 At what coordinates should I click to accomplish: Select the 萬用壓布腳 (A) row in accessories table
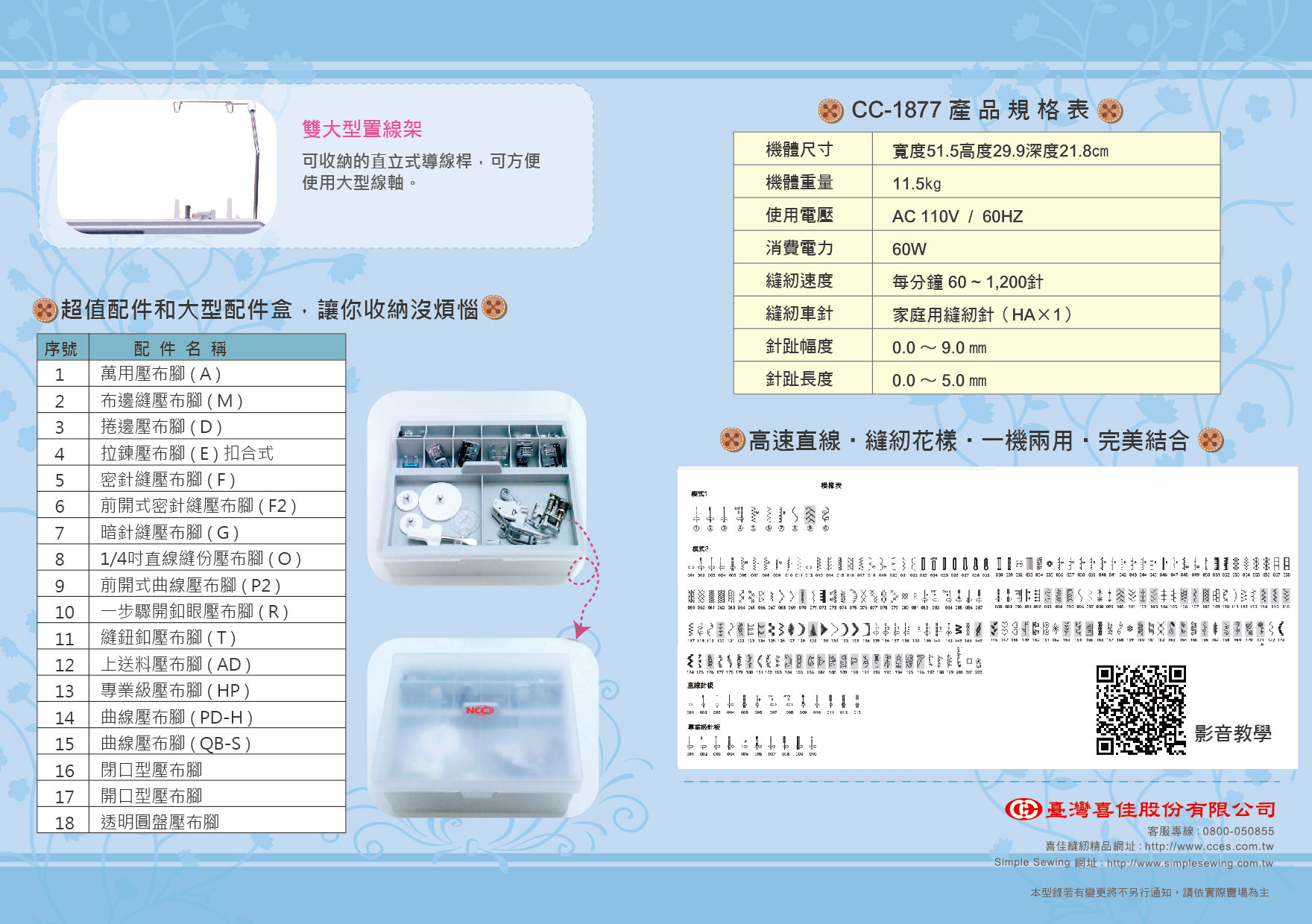click(192, 374)
